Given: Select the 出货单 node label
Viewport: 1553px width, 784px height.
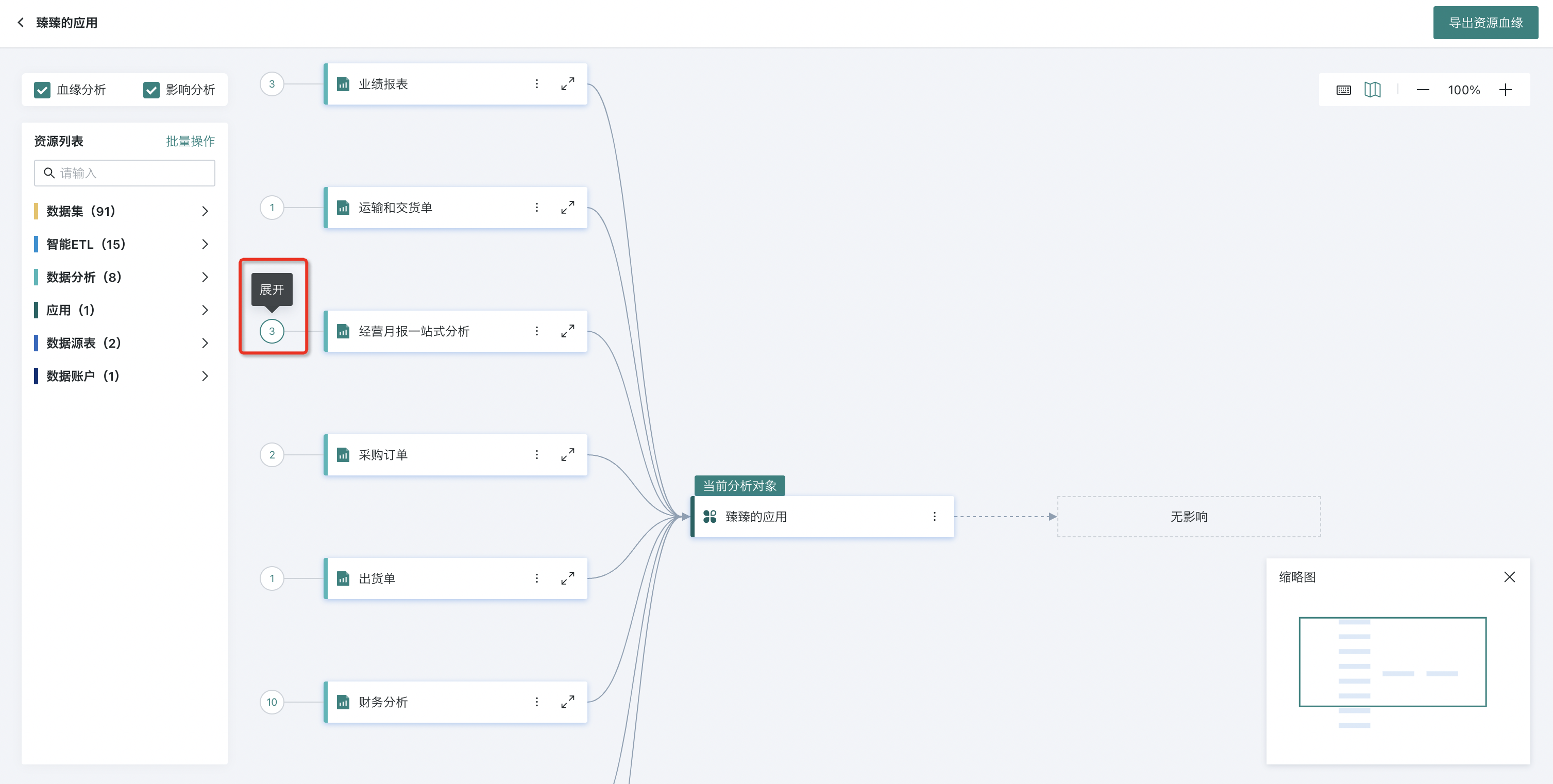Looking at the screenshot, I should (377, 578).
